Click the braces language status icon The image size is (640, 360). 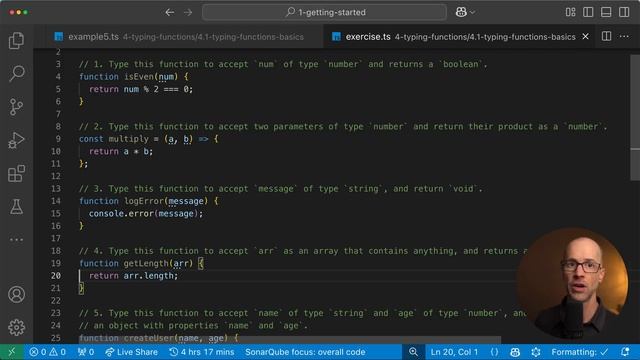point(494,352)
